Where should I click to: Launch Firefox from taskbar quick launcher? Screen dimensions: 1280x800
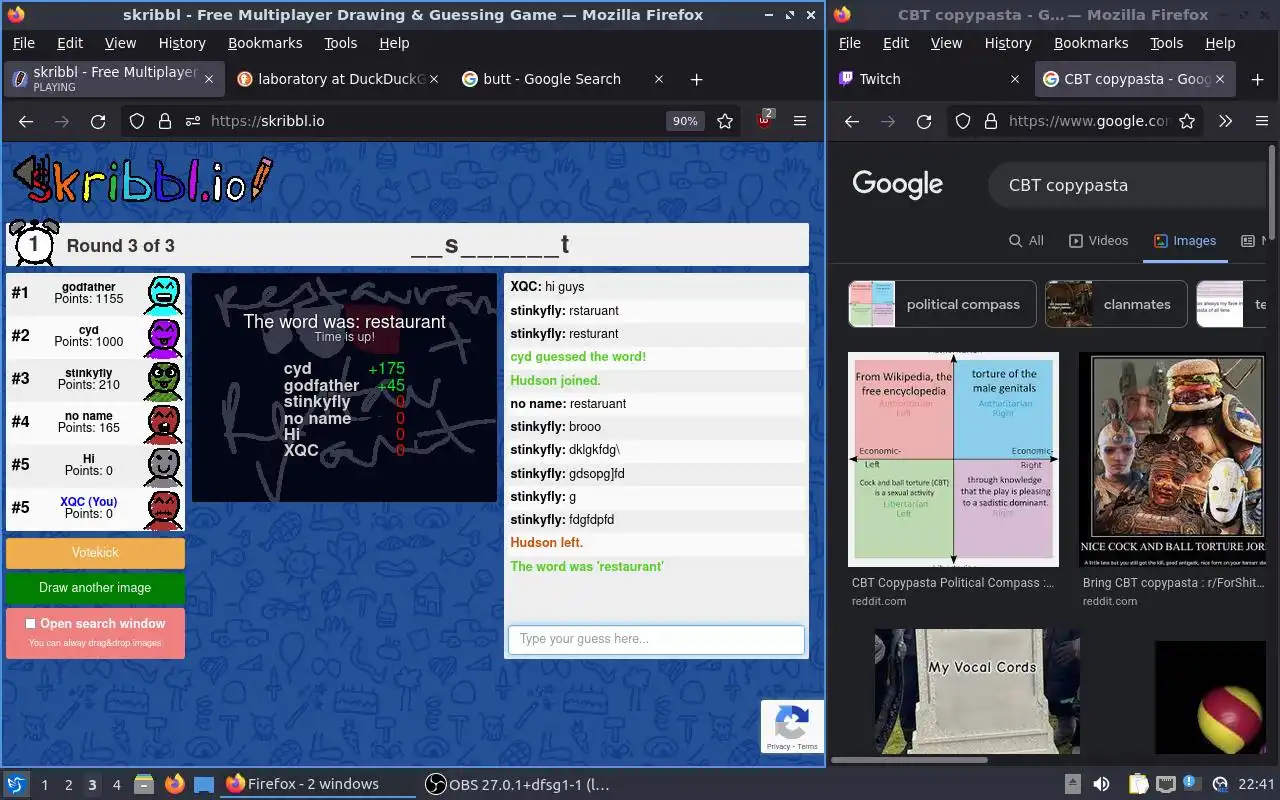point(174,784)
